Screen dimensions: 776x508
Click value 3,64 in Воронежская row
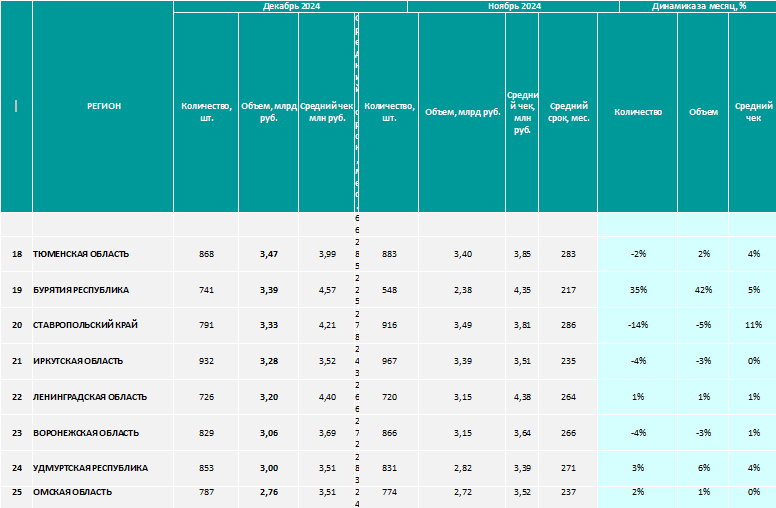[522, 433]
